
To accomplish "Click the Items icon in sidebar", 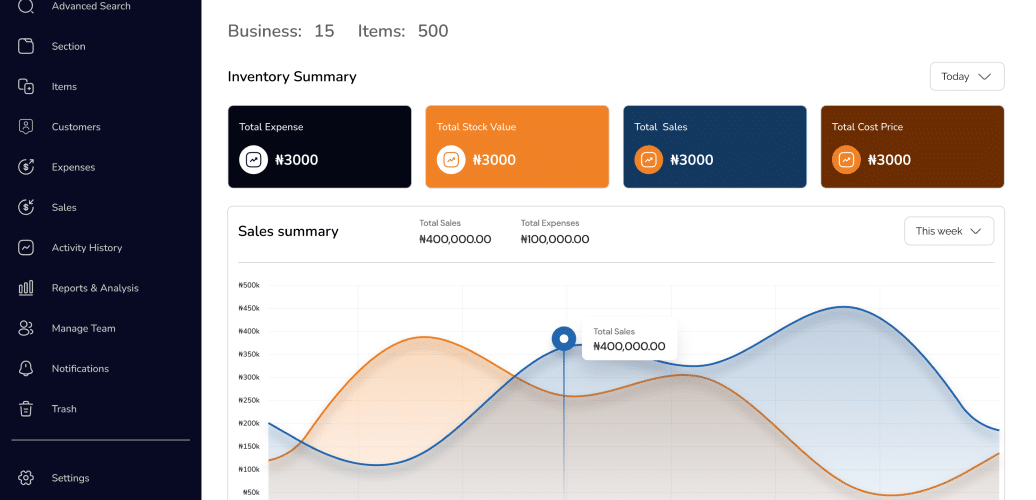I will tap(27, 87).
